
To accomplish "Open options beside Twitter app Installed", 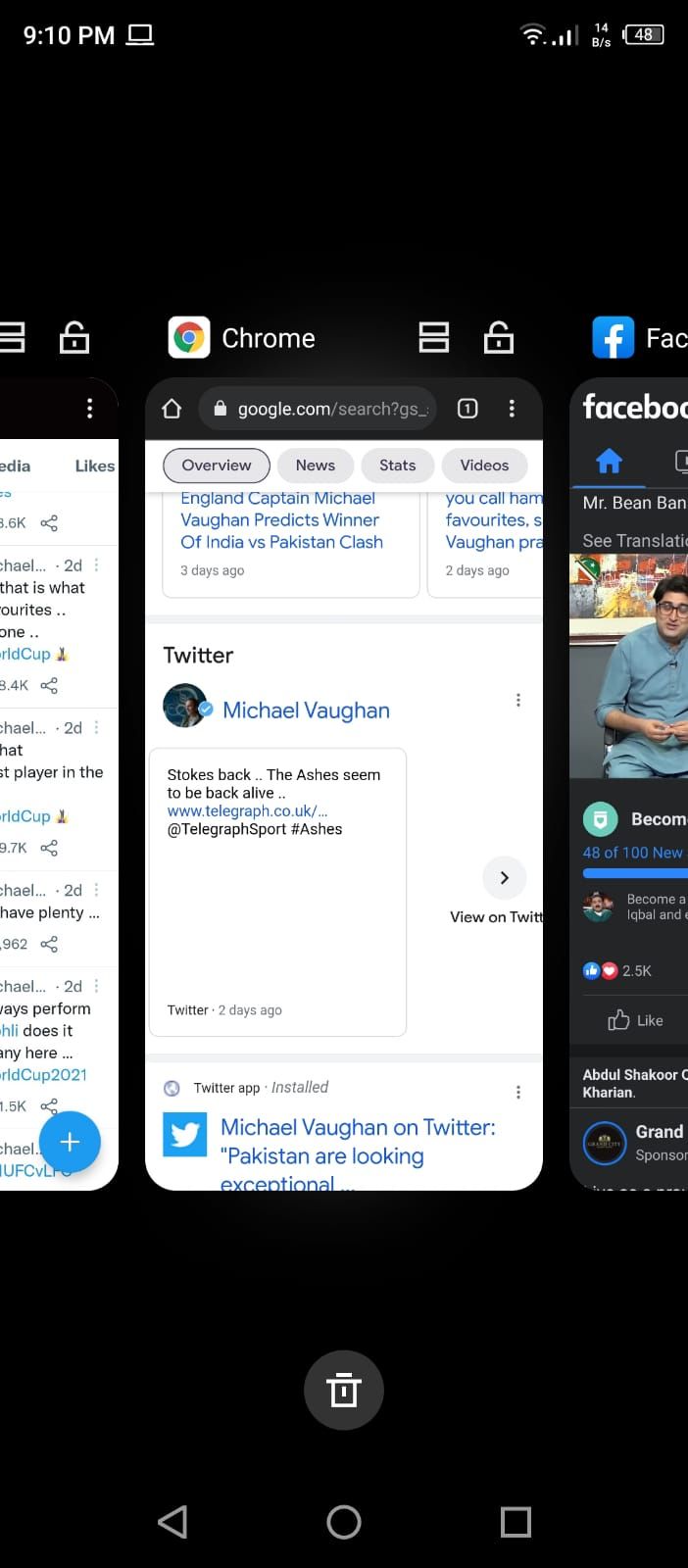I will pyautogui.click(x=517, y=1092).
